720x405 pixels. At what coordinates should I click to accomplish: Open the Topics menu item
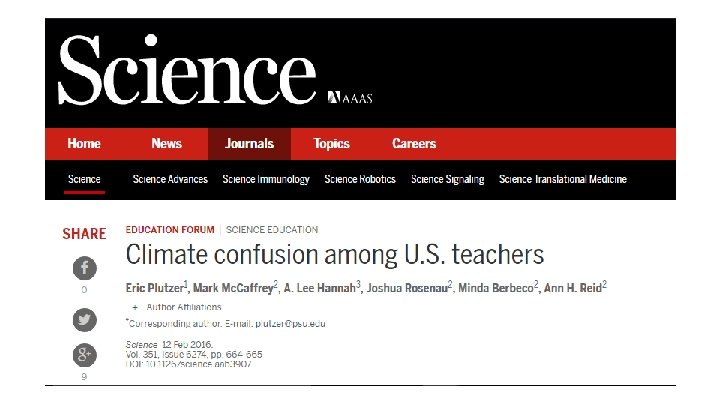click(x=332, y=144)
